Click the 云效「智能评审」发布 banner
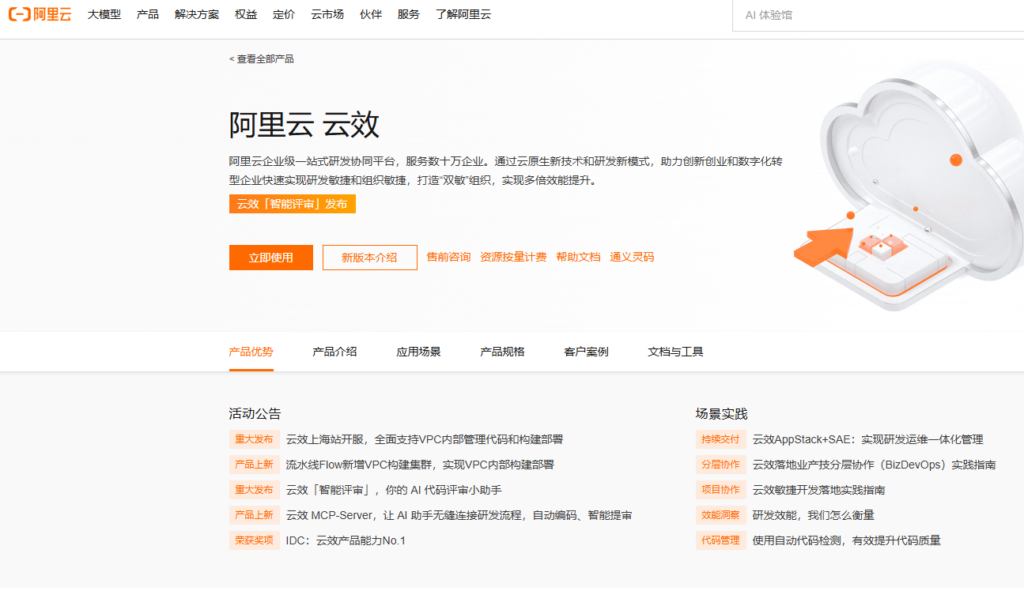This screenshot has height=591, width=1024. (x=292, y=204)
